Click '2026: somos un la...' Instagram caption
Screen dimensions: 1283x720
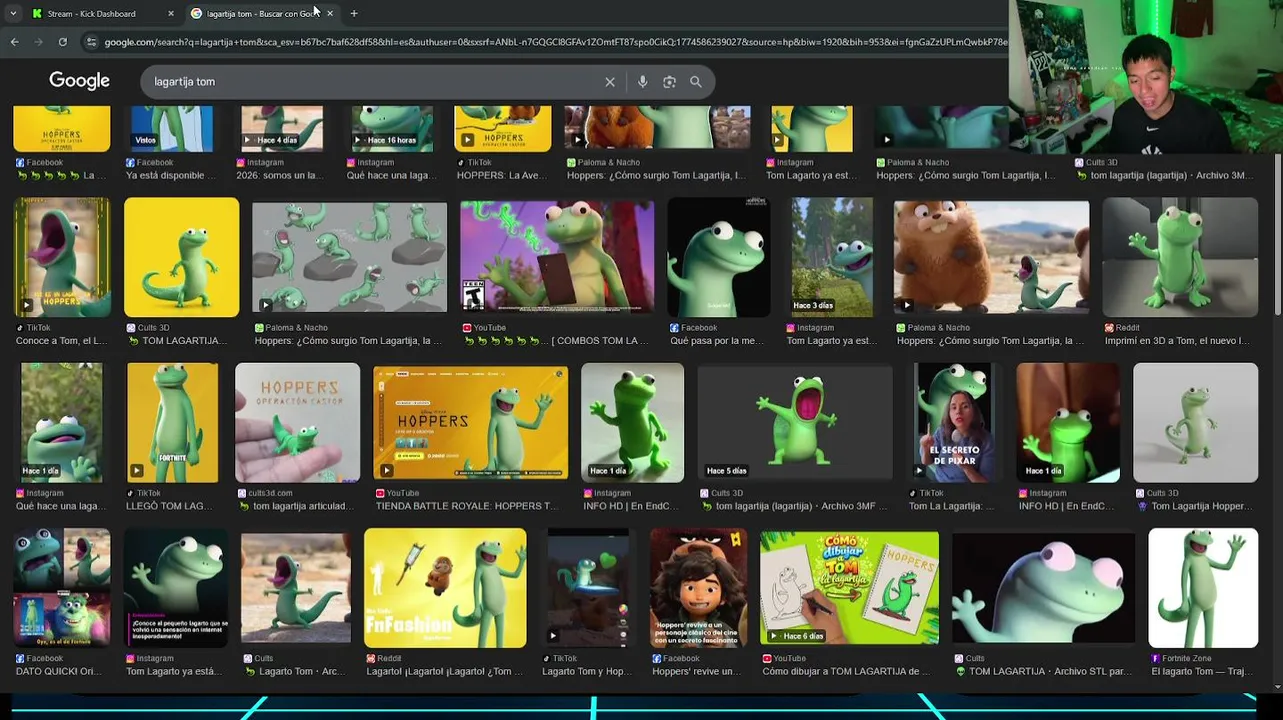point(282,175)
